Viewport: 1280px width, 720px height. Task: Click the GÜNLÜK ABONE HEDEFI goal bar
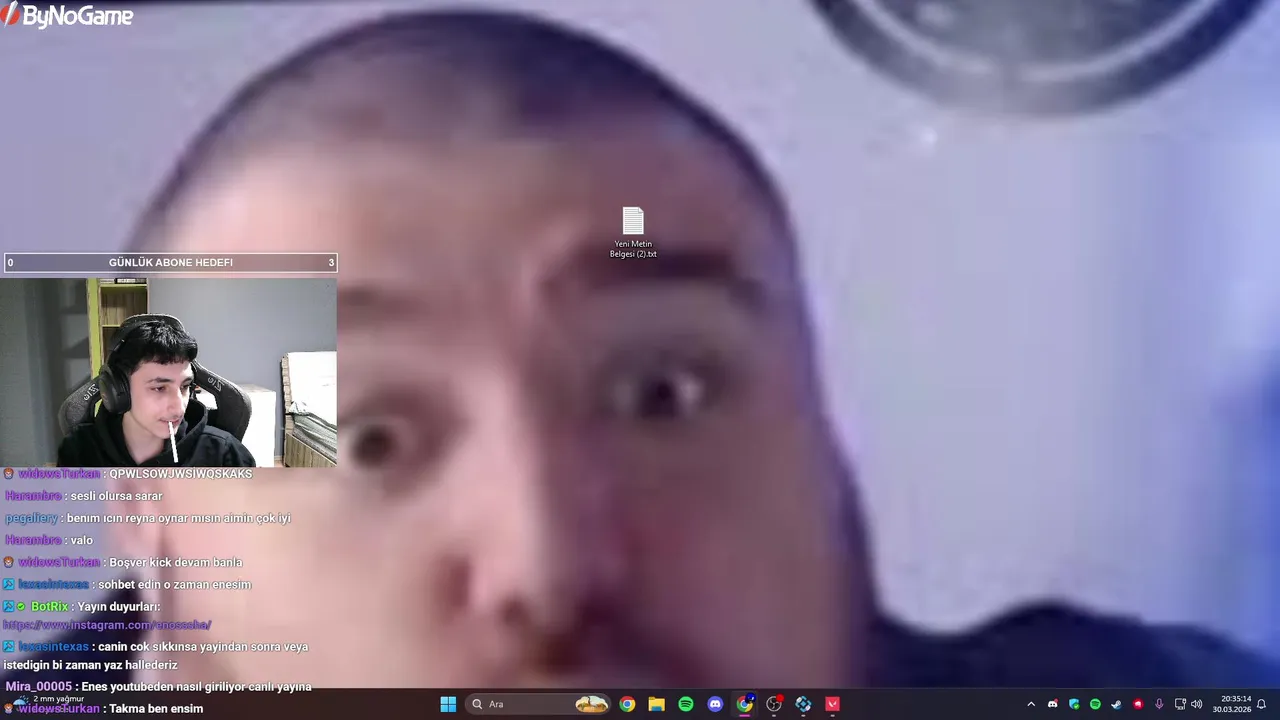pyautogui.click(x=170, y=263)
